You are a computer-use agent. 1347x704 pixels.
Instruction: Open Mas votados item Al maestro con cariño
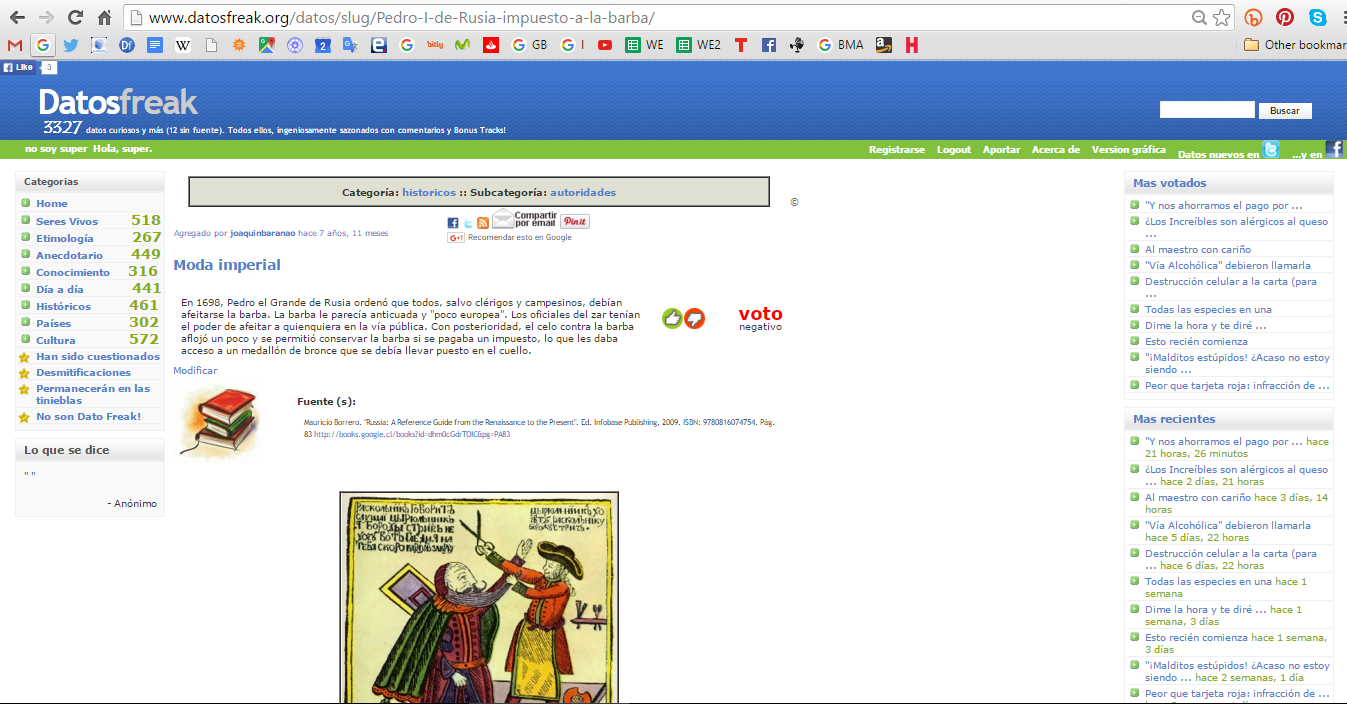point(1198,250)
